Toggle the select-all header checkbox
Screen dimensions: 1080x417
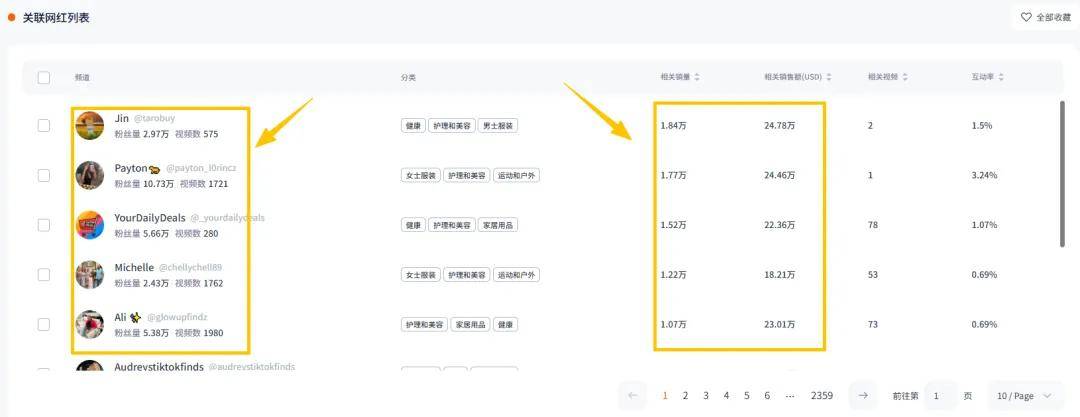click(44, 77)
